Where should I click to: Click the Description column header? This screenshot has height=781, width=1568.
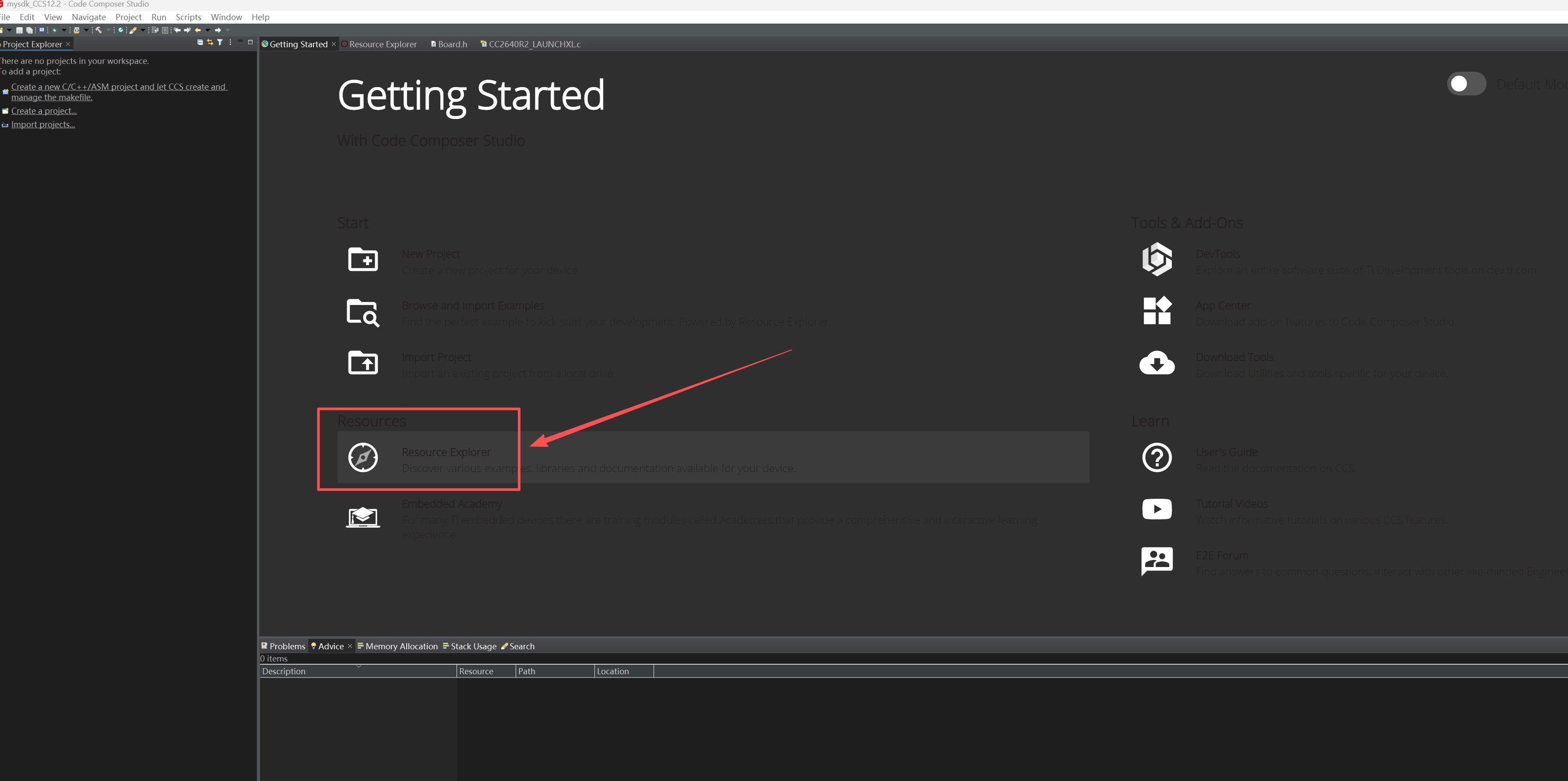tap(284, 672)
